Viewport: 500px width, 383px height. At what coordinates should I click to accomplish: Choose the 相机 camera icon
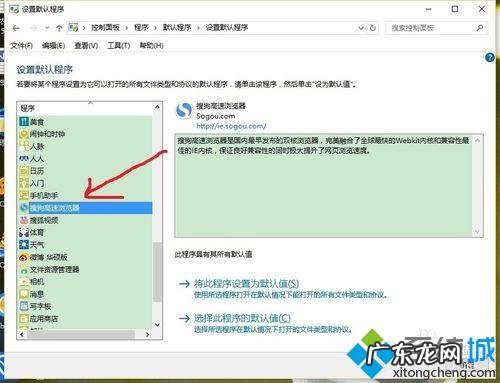coord(24,282)
